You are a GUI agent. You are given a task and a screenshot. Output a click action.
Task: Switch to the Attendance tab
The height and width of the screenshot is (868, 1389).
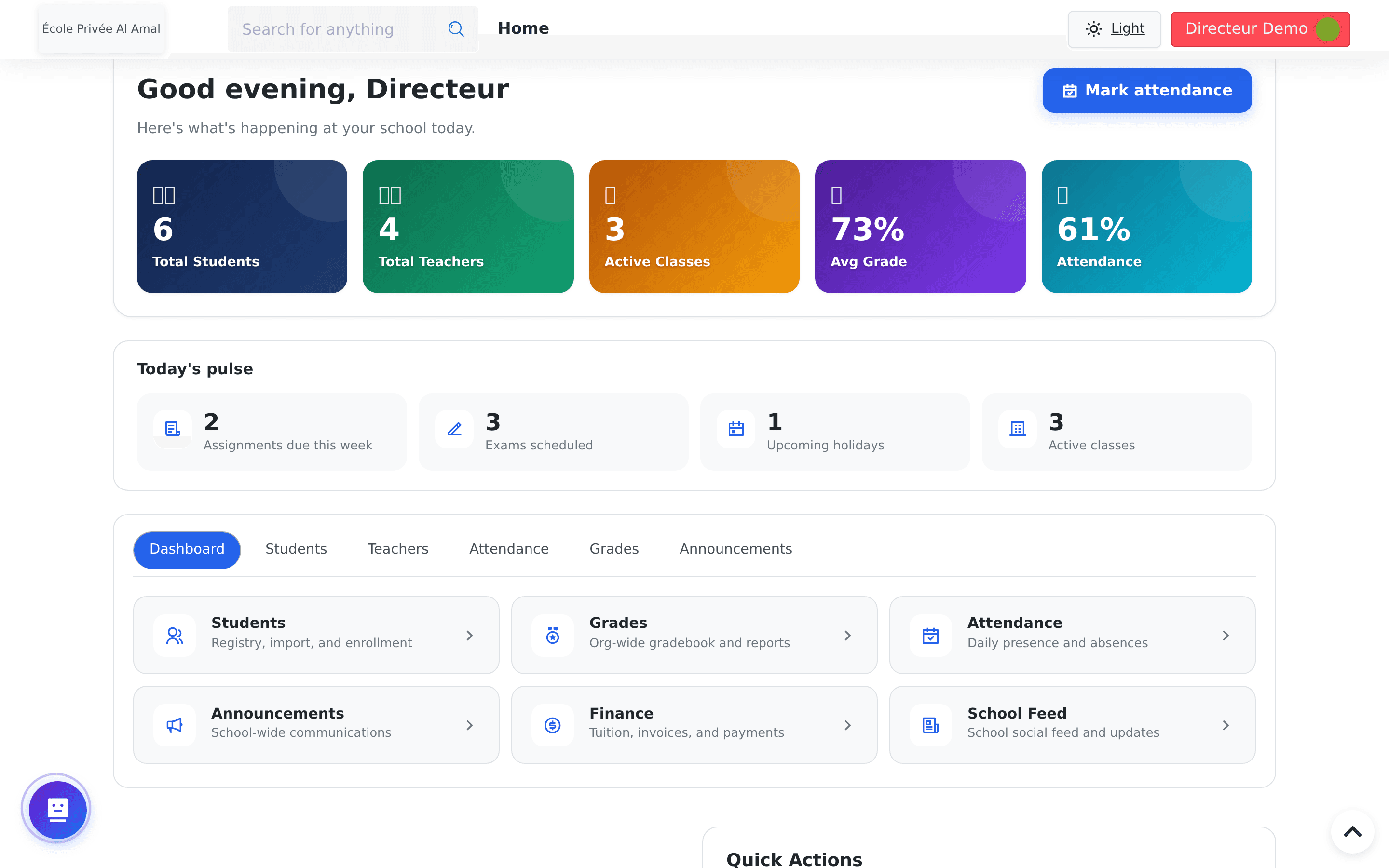[508, 549]
